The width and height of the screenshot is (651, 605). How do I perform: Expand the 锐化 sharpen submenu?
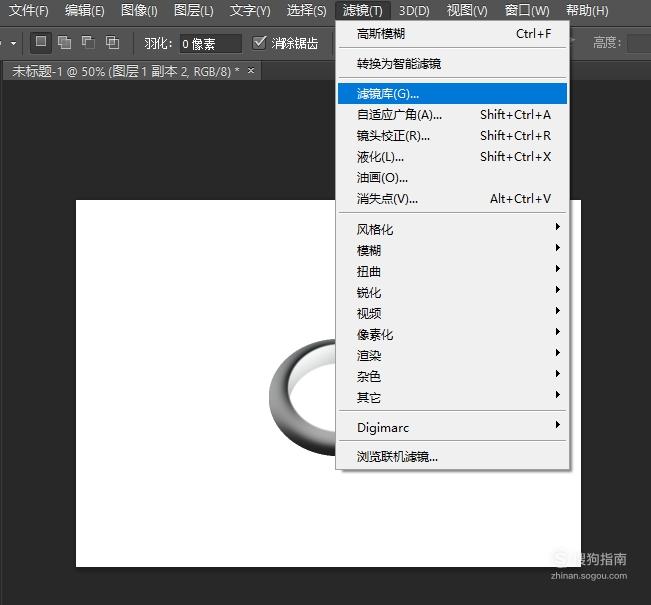pyautogui.click(x=453, y=292)
